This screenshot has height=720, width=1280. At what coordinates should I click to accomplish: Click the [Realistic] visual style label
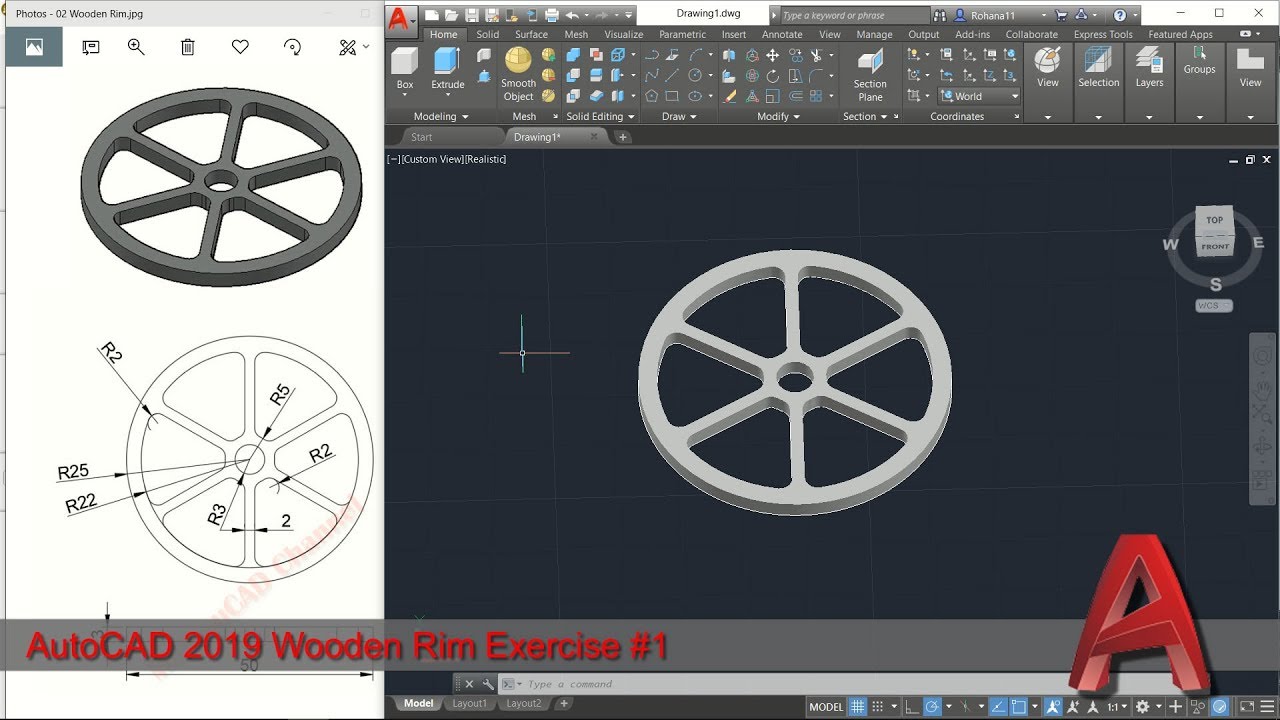(485, 159)
